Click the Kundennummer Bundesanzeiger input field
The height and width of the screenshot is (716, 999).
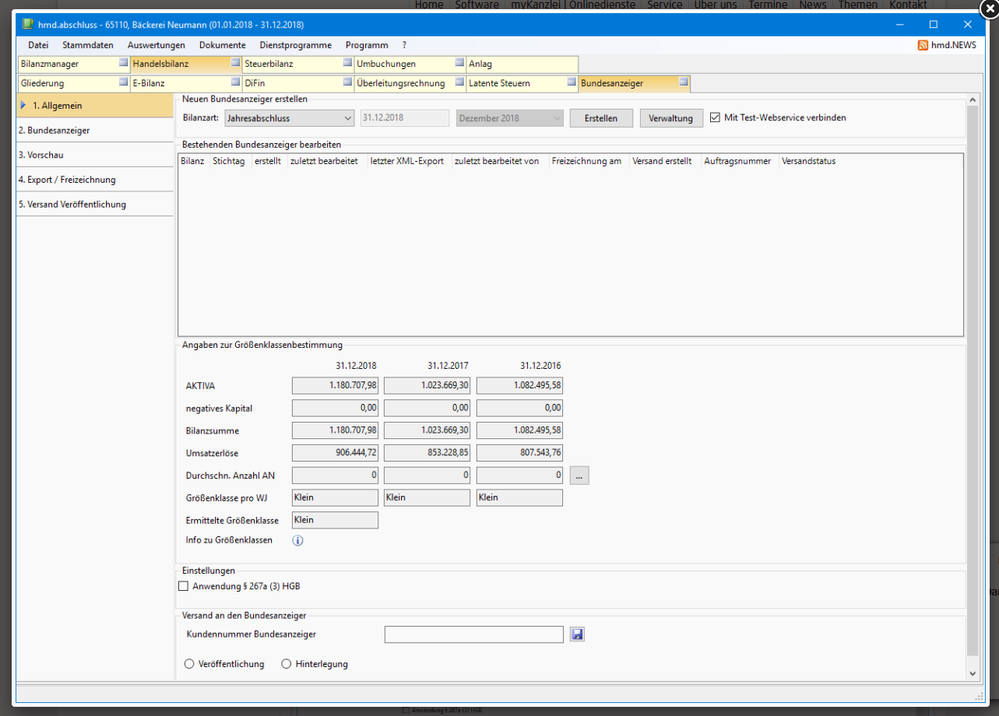tap(474, 634)
